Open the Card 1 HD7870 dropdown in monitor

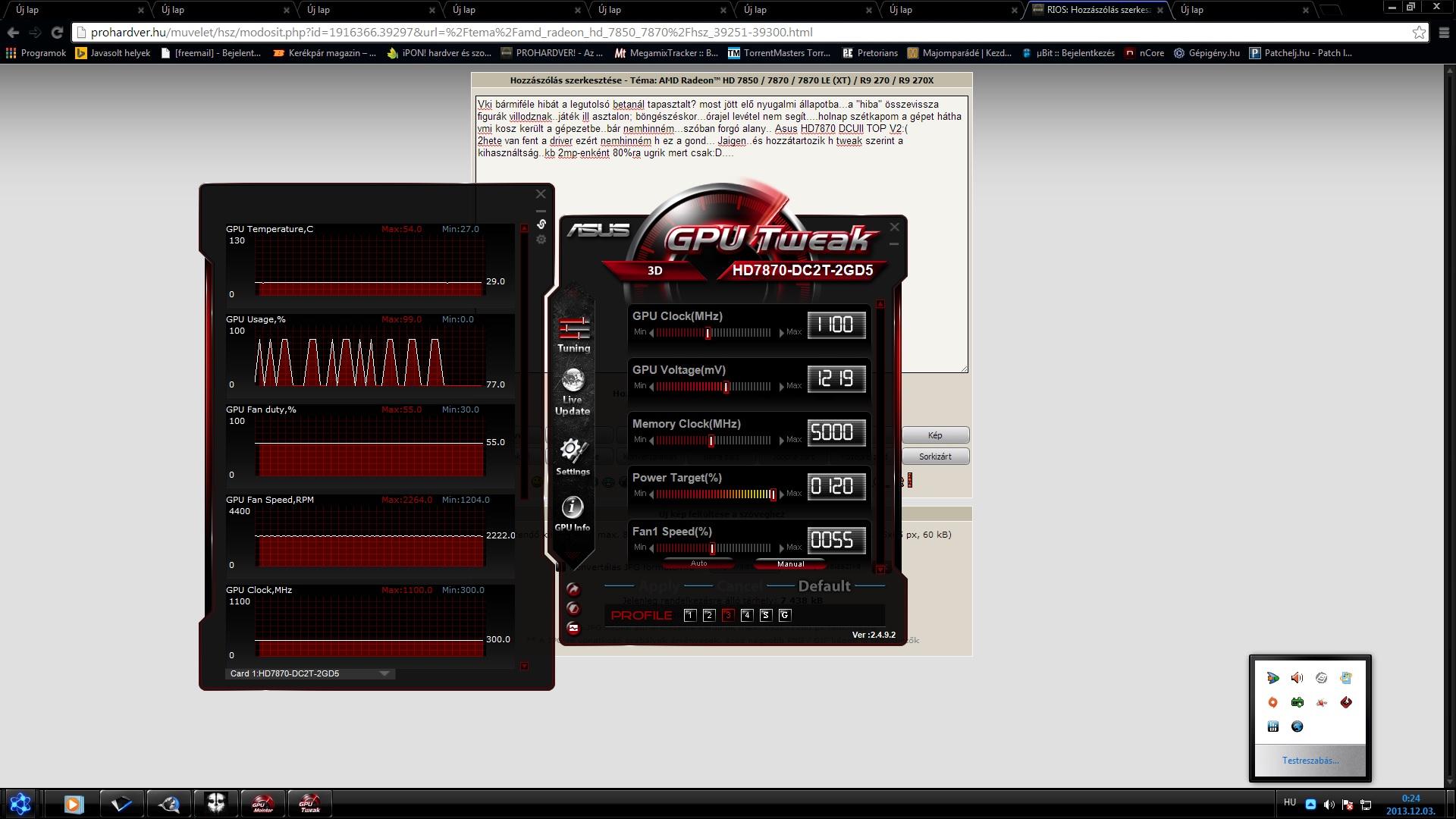click(x=309, y=673)
